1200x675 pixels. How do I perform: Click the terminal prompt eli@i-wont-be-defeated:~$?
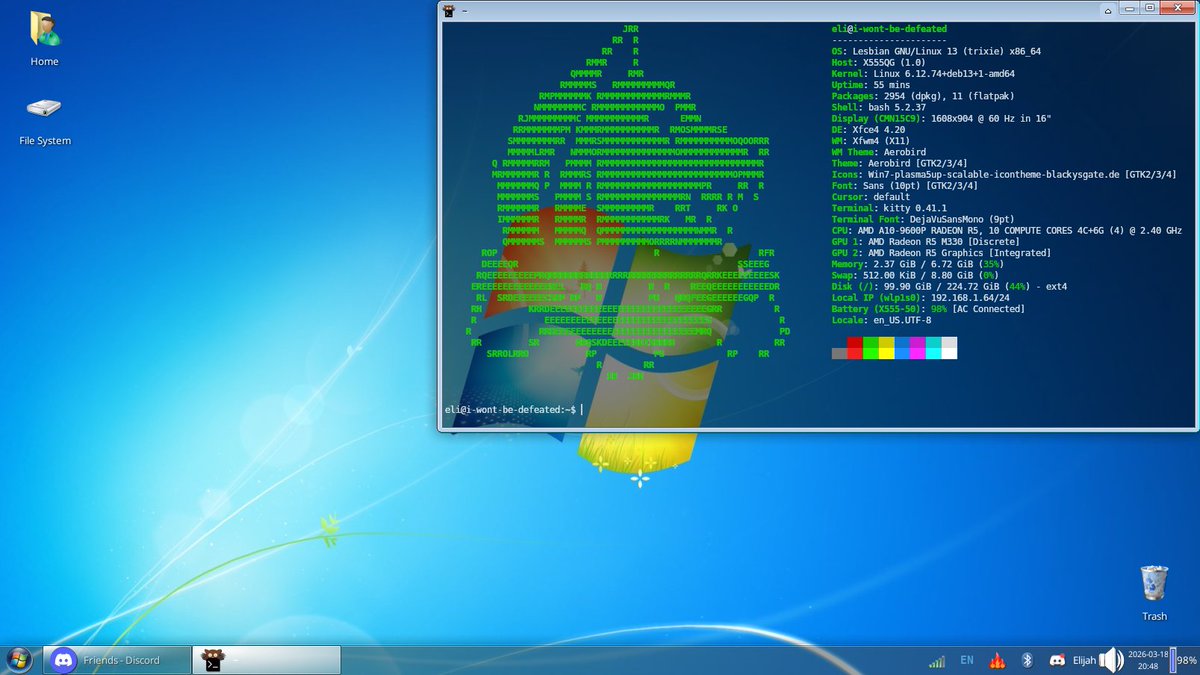[510, 410]
